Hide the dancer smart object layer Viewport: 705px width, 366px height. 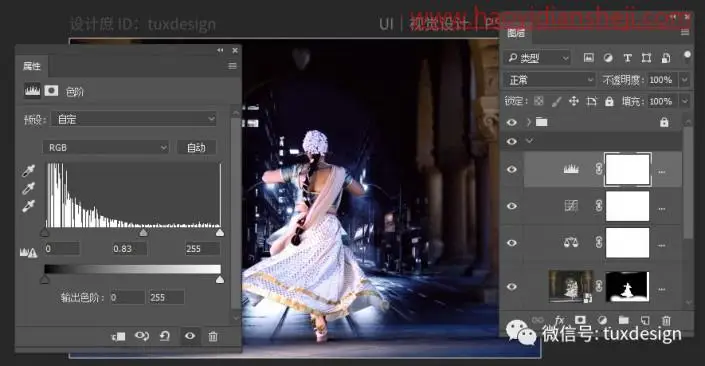coord(512,287)
